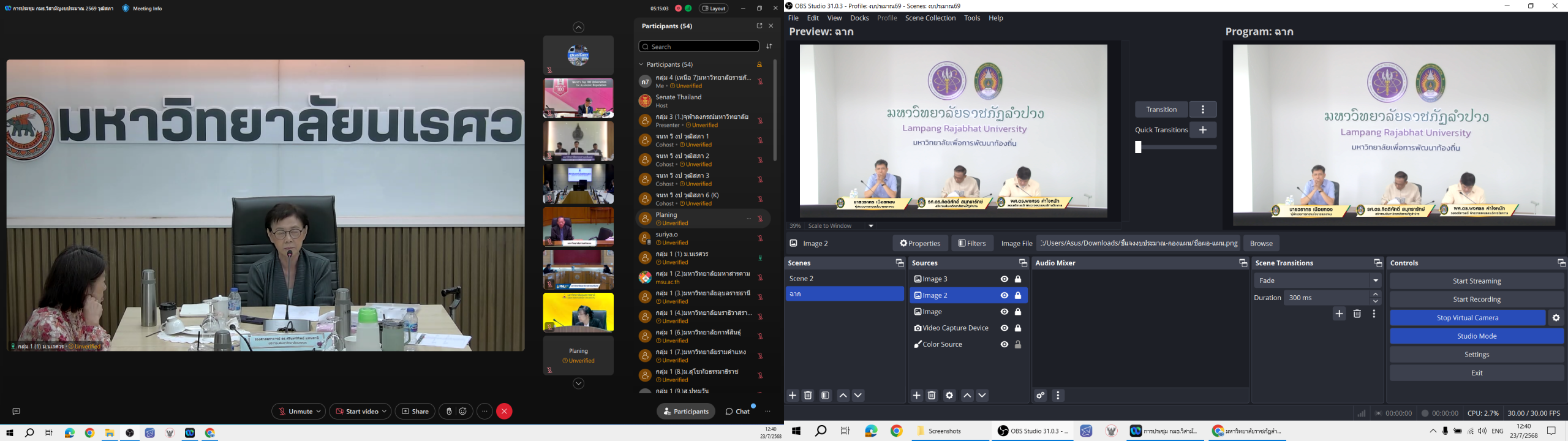The width and height of the screenshot is (1568, 441).
Task: Toggle lock on Video Capture Device
Action: pos(1018,328)
